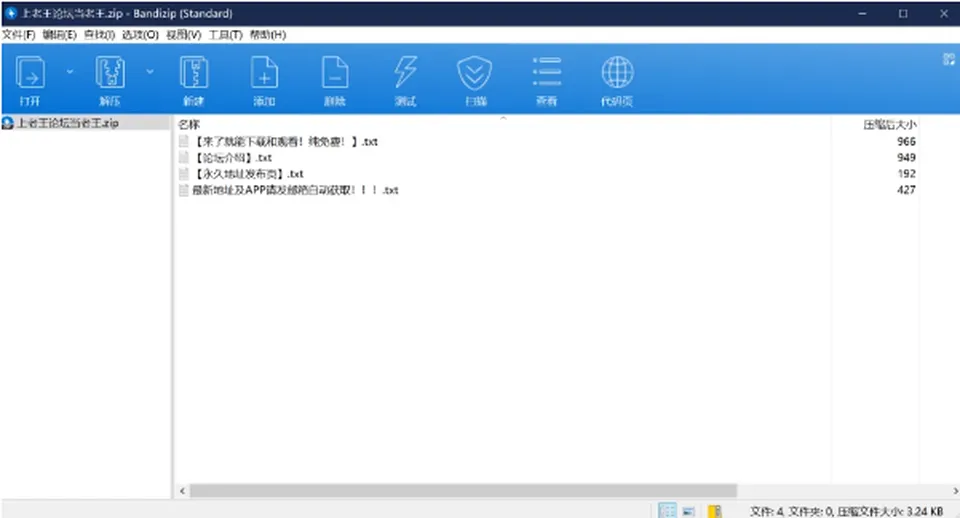Select the first .txt file with size 966

285,141
